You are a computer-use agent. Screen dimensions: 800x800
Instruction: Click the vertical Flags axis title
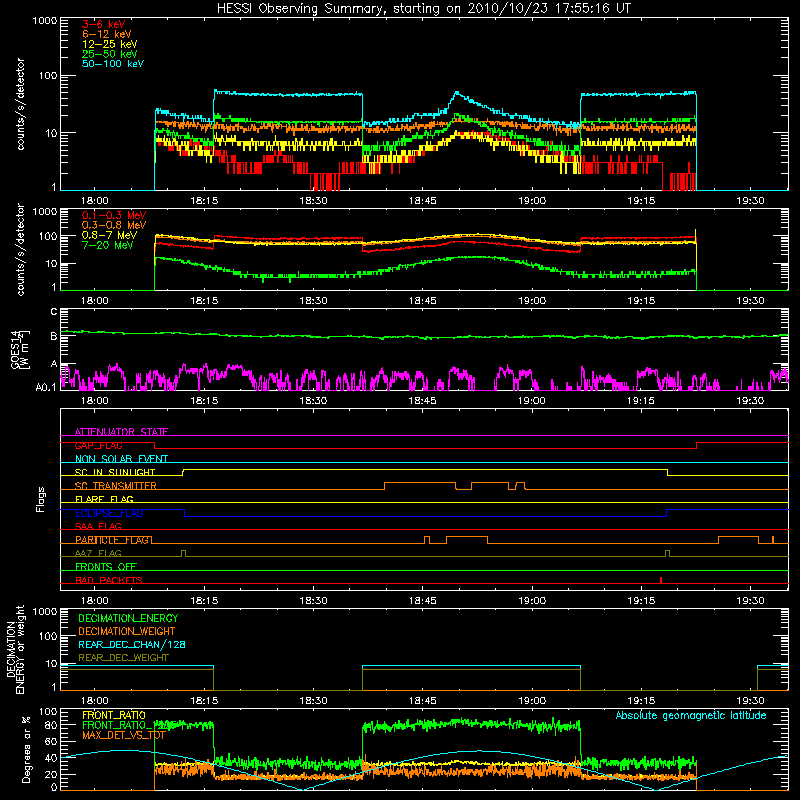[41, 499]
